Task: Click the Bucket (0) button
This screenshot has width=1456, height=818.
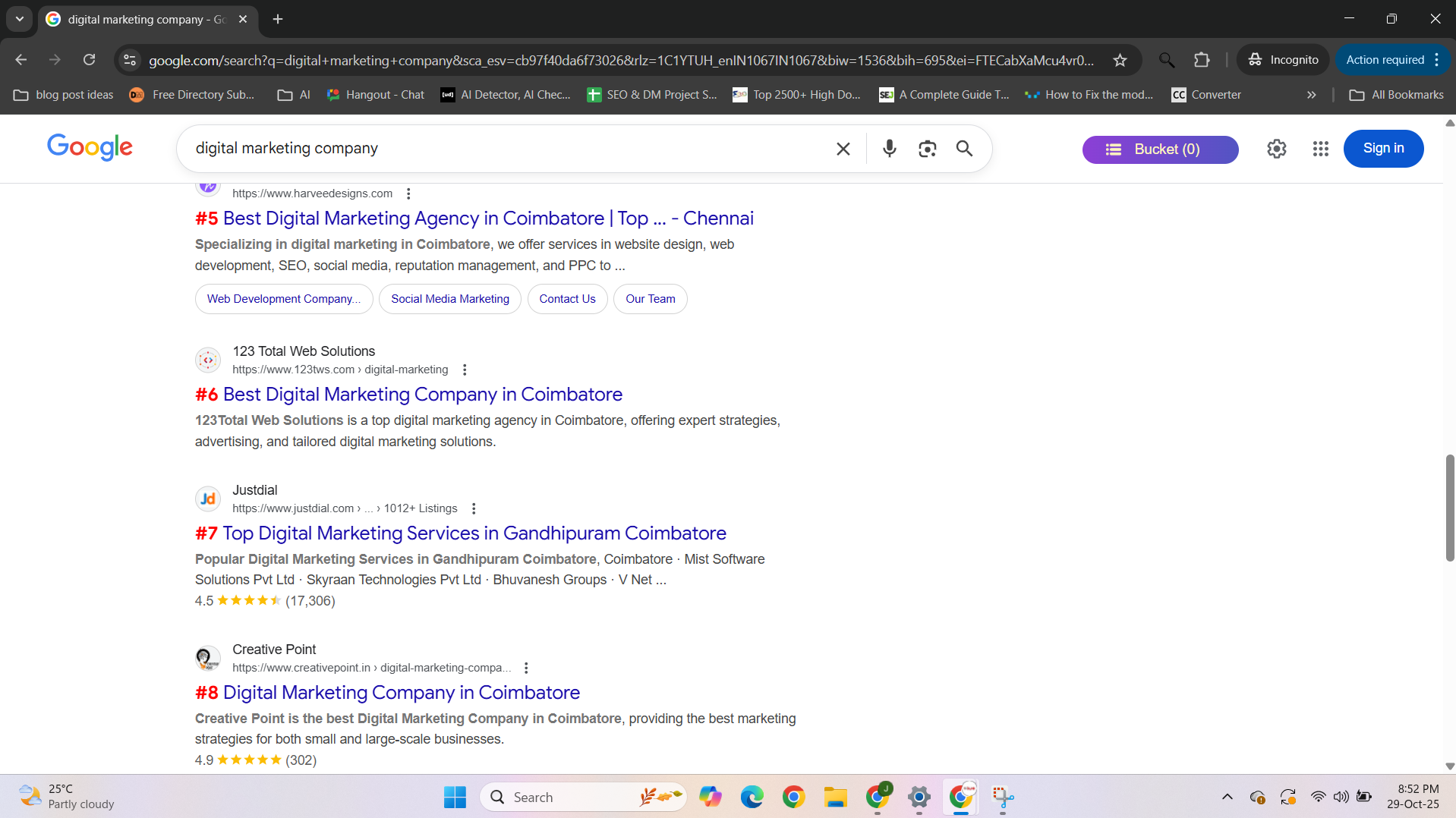Action: click(1159, 149)
